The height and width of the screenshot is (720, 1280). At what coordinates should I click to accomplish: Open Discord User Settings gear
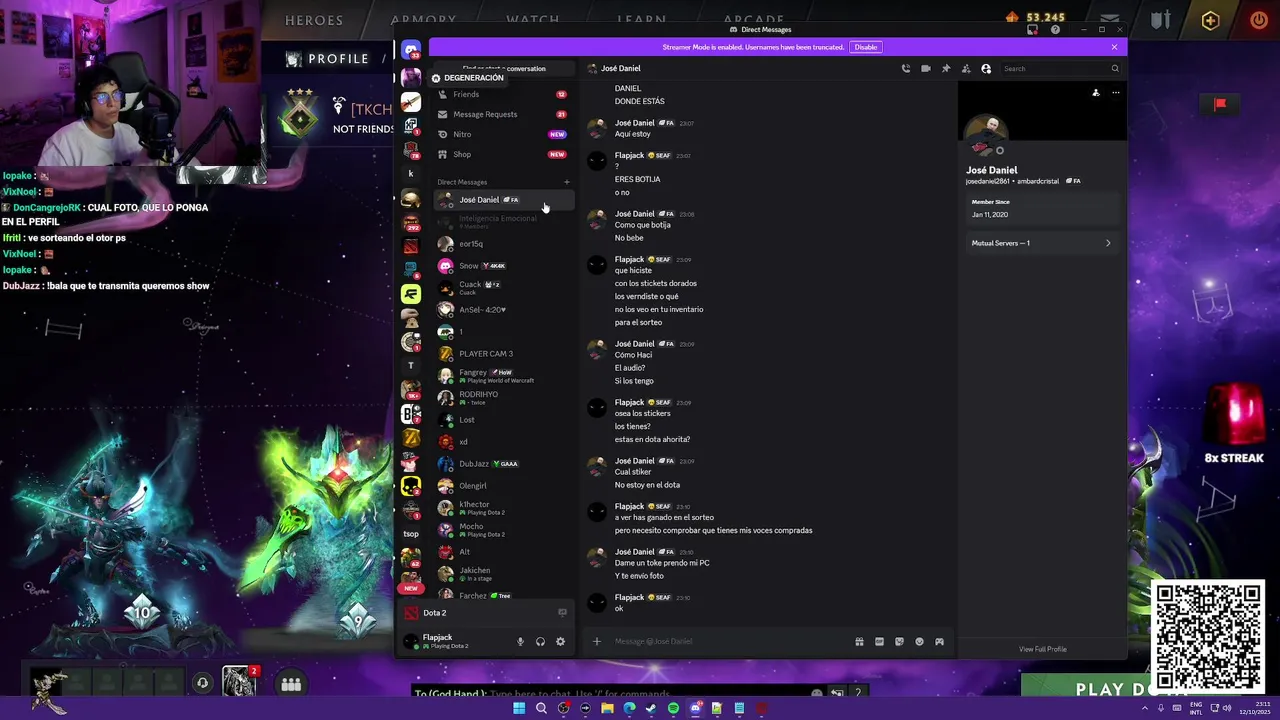[560, 642]
